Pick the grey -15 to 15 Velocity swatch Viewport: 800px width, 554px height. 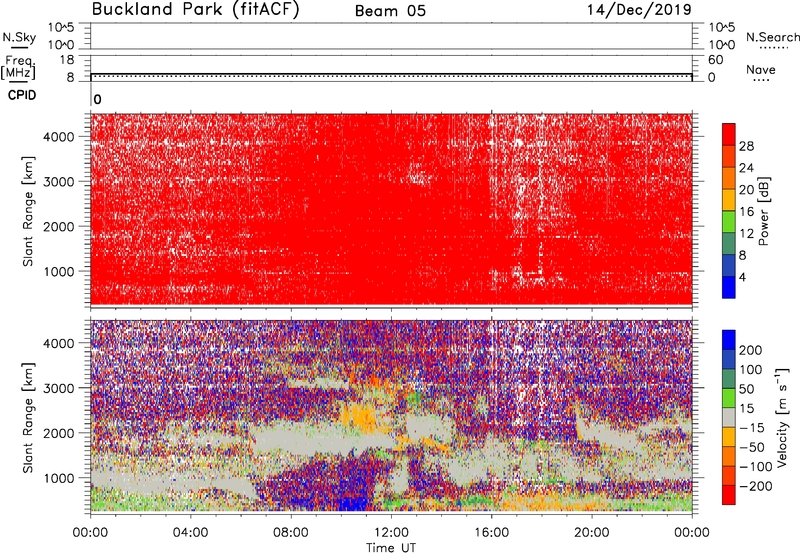coord(729,417)
